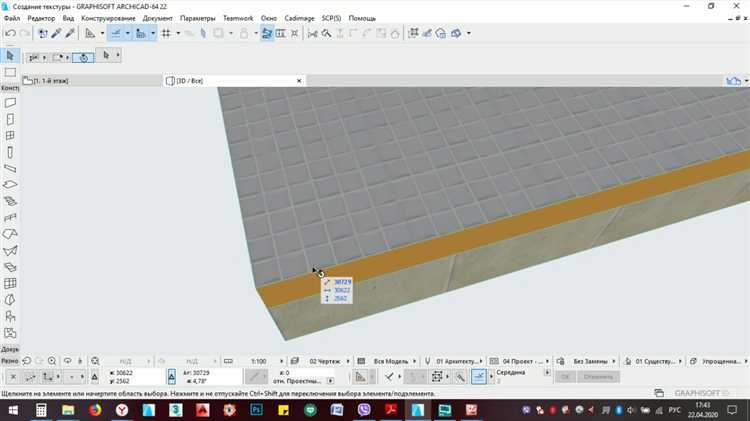Image resolution: width=750 pixels, height=421 pixels.
Task: Open Photoshop from the Windows taskbar
Action: tap(256, 410)
